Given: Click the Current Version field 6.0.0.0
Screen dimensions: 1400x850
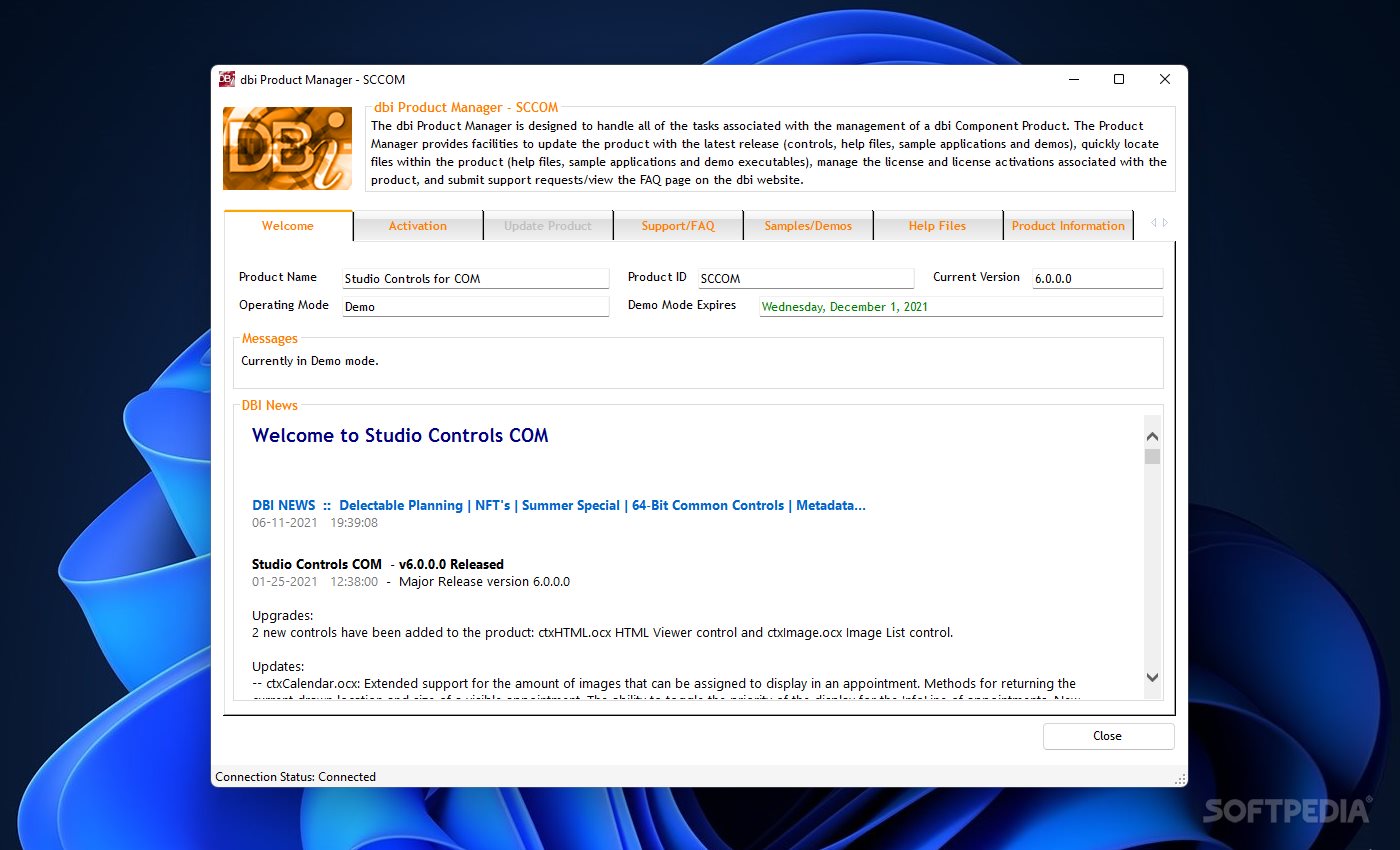Looking at the screenshot, I should 1098,279.
